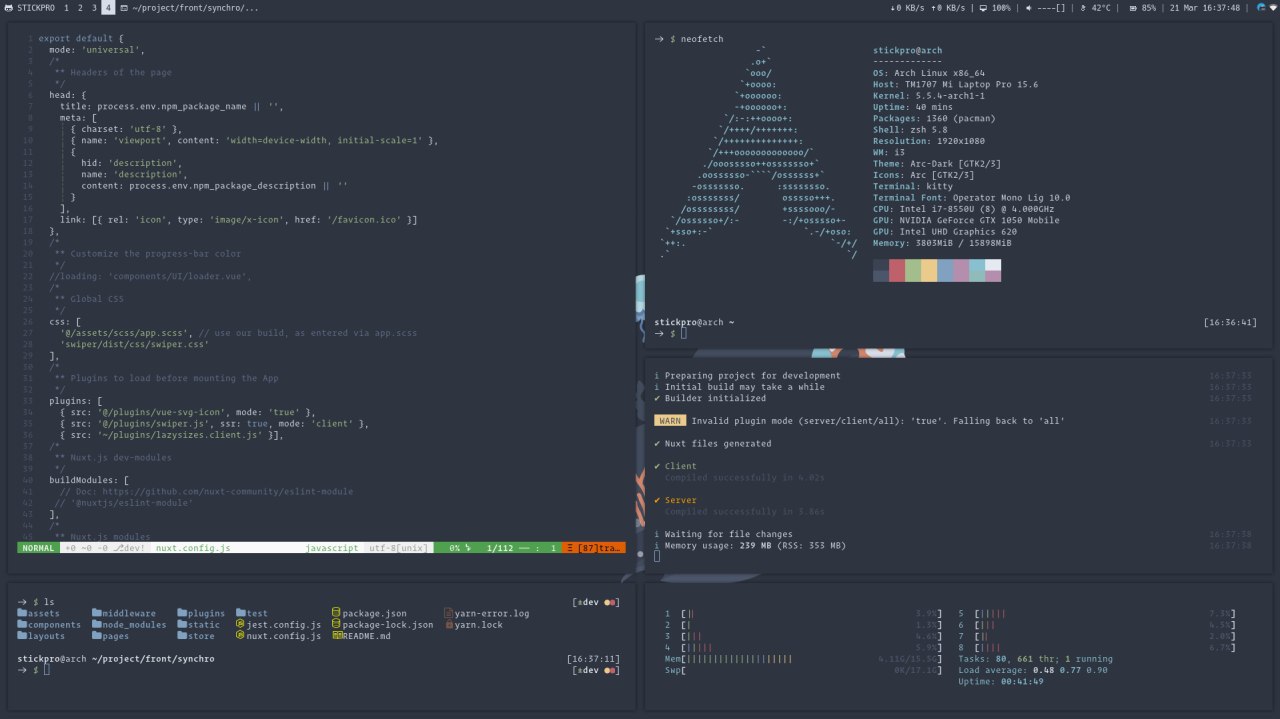The image size is (1280, 719).
Task: Click the folder icon beside components
Action: click(22, 624)
